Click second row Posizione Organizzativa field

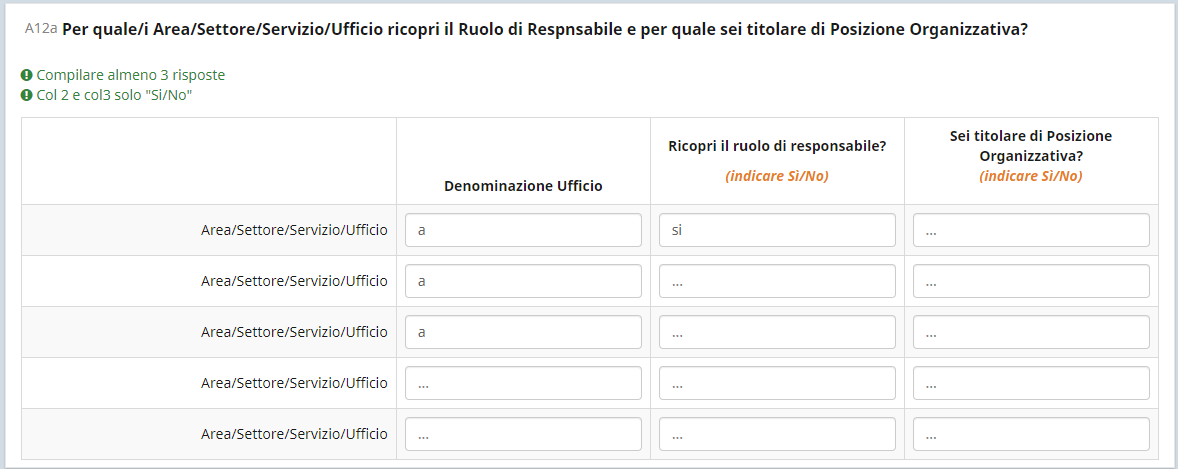click(x=1031, y=281)
